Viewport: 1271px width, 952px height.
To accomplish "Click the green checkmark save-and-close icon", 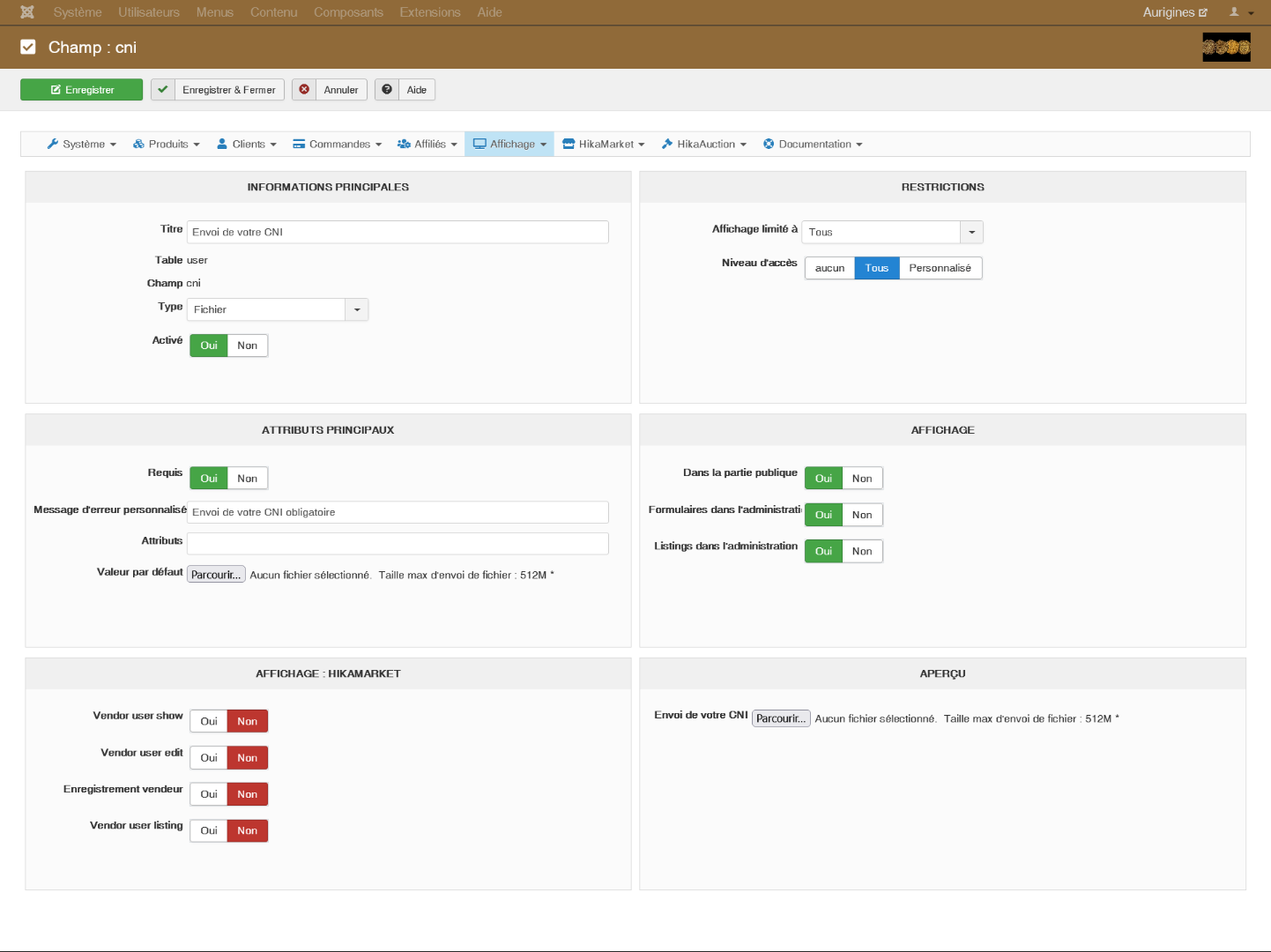I will coord(163,90).
